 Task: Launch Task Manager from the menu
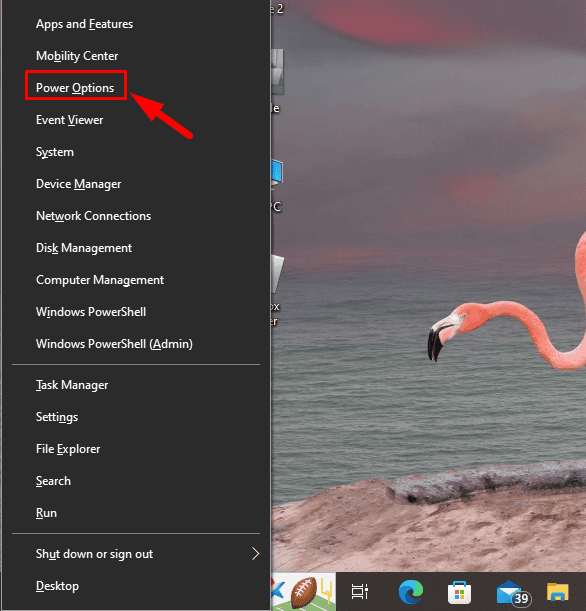(x=72, y=385)
